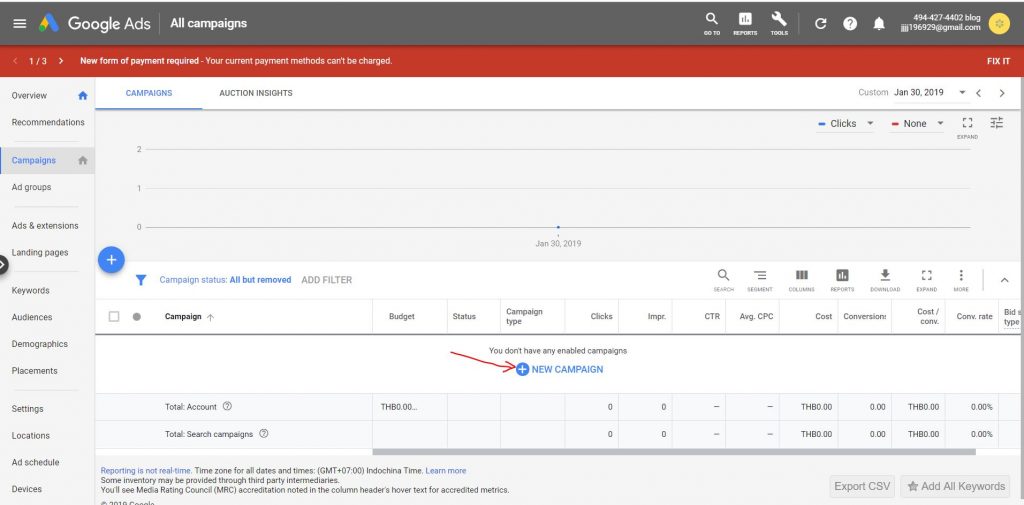Open Overview in sidebar
The height and width of the screenshot is (505, 1024).
(29, 95)
